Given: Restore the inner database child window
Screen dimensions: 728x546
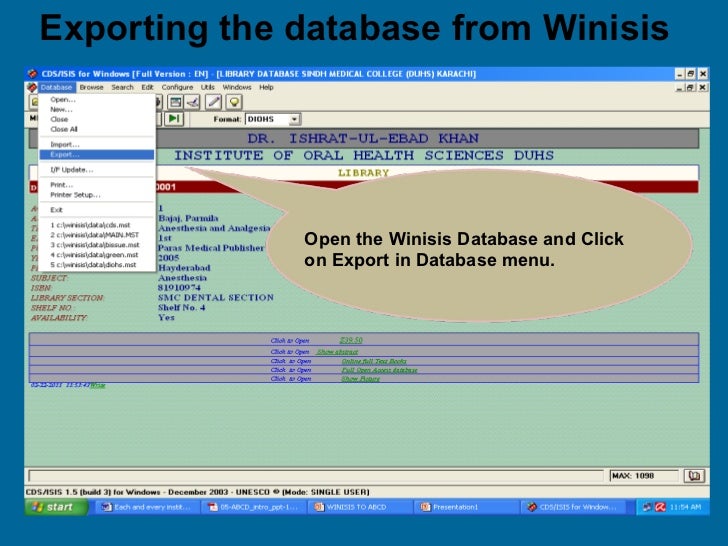Looking at the screenshot, I should click(x=691, y=87).
